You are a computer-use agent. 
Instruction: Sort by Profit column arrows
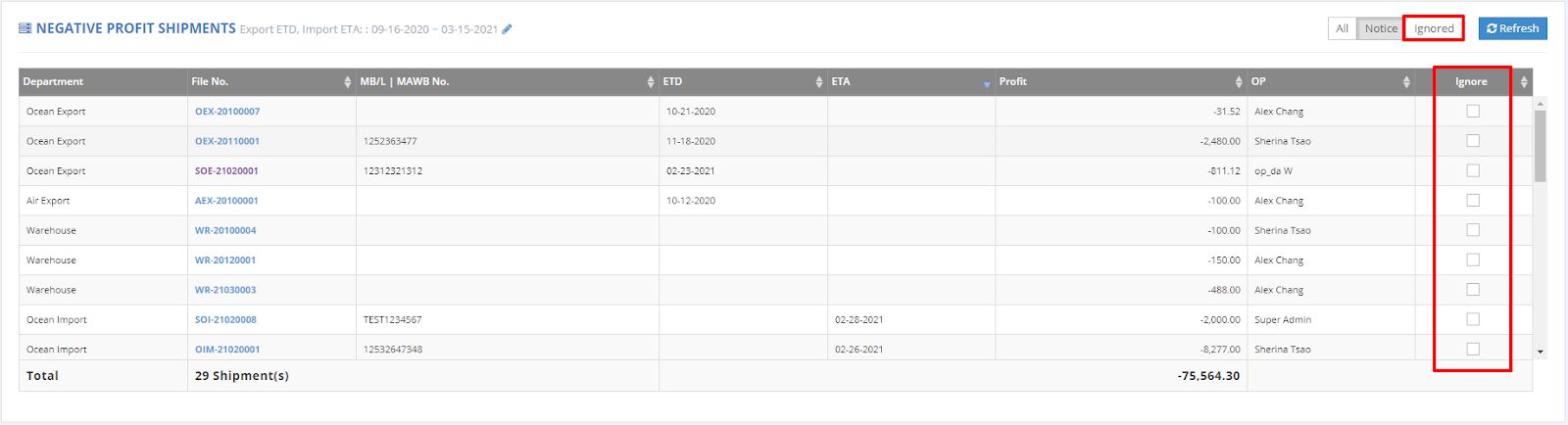click(x=1239, y=82)
